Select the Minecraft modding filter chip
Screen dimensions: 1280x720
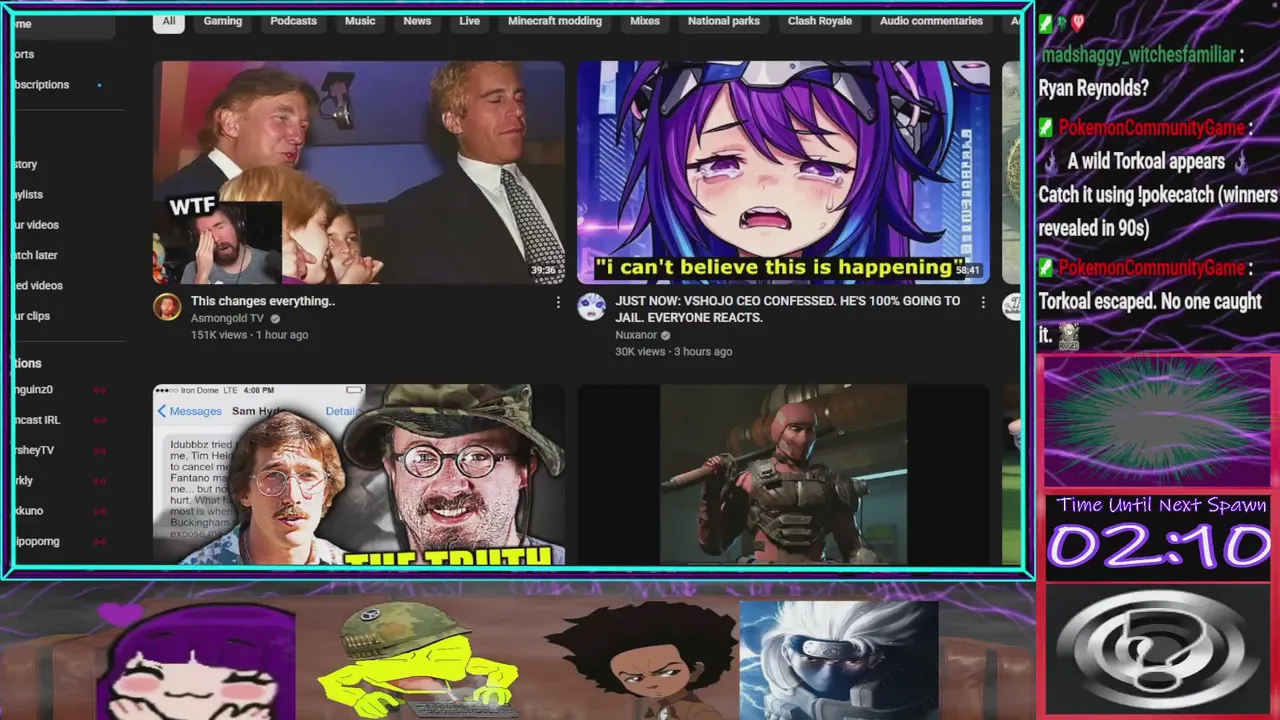555,21
